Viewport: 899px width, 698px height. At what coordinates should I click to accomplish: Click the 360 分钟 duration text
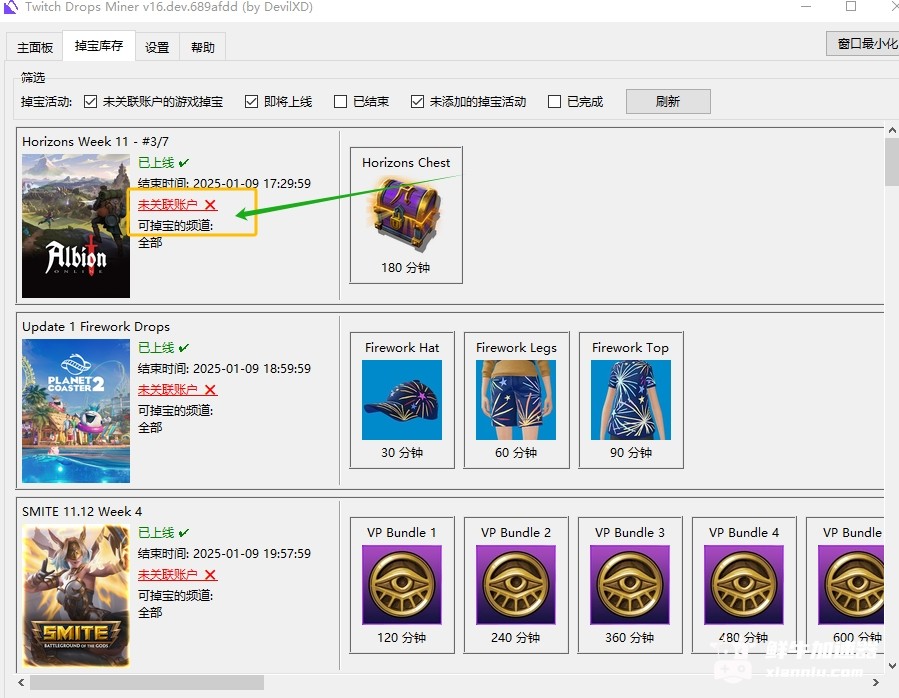tap(630, 637)
